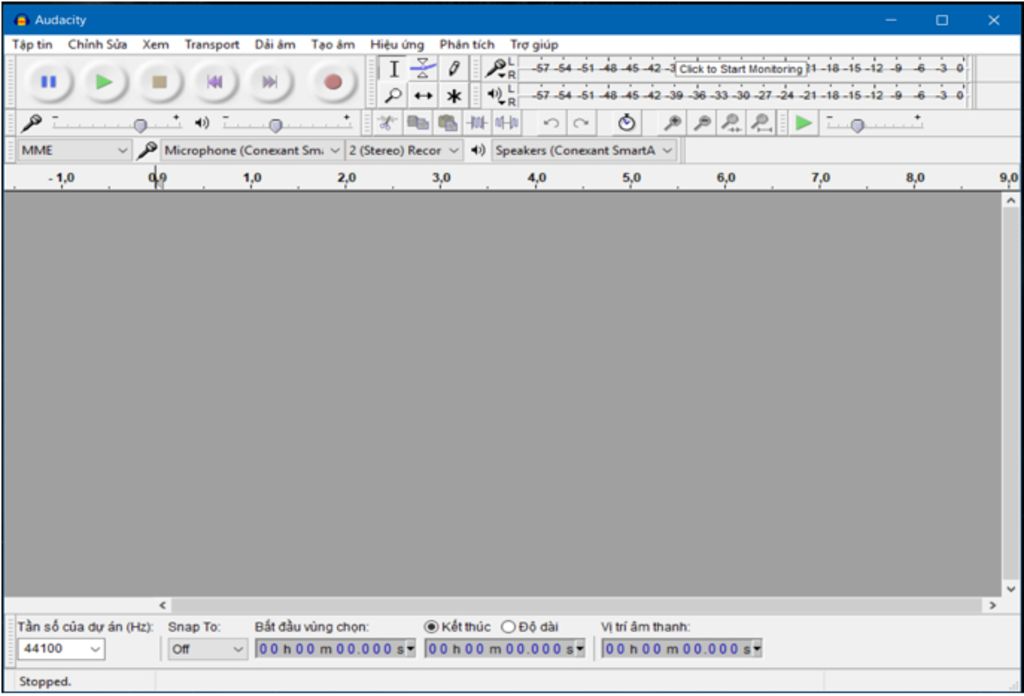1024x696 pixels.
Task: Open the Speakers playback device dropdown
Action: tap(584, 151)
